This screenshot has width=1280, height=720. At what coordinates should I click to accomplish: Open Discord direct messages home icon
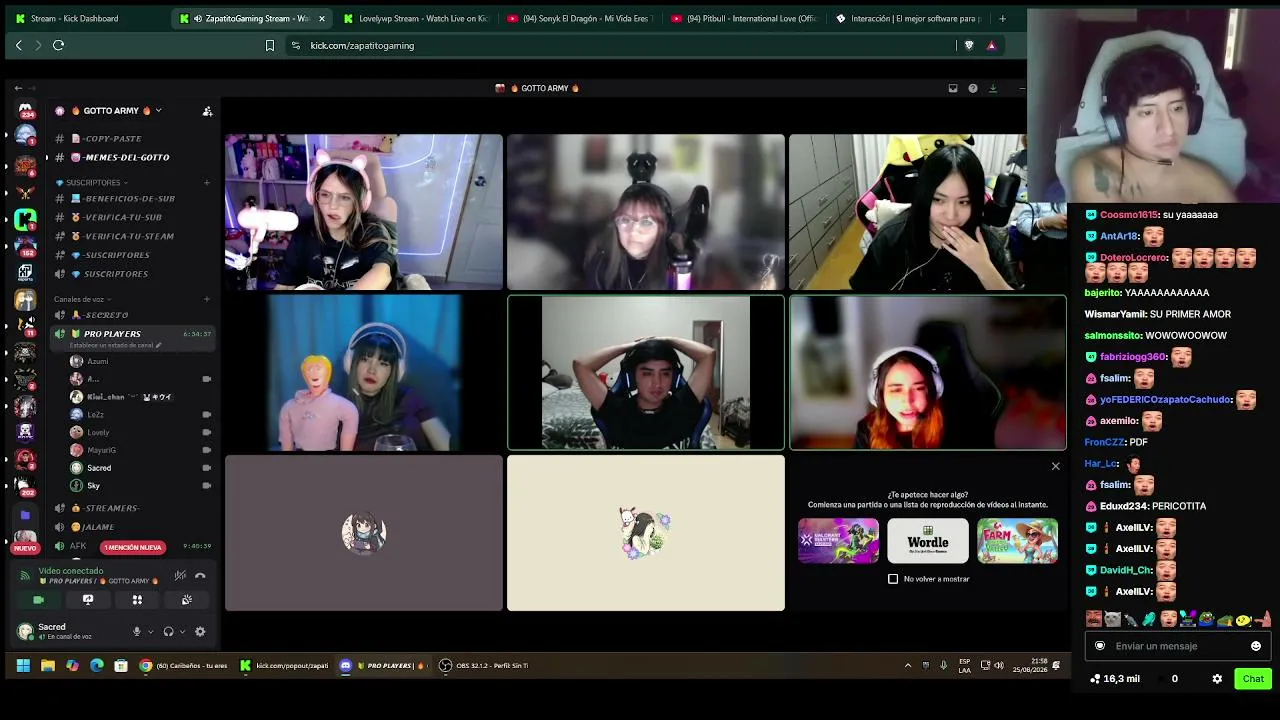click(26, 111)
